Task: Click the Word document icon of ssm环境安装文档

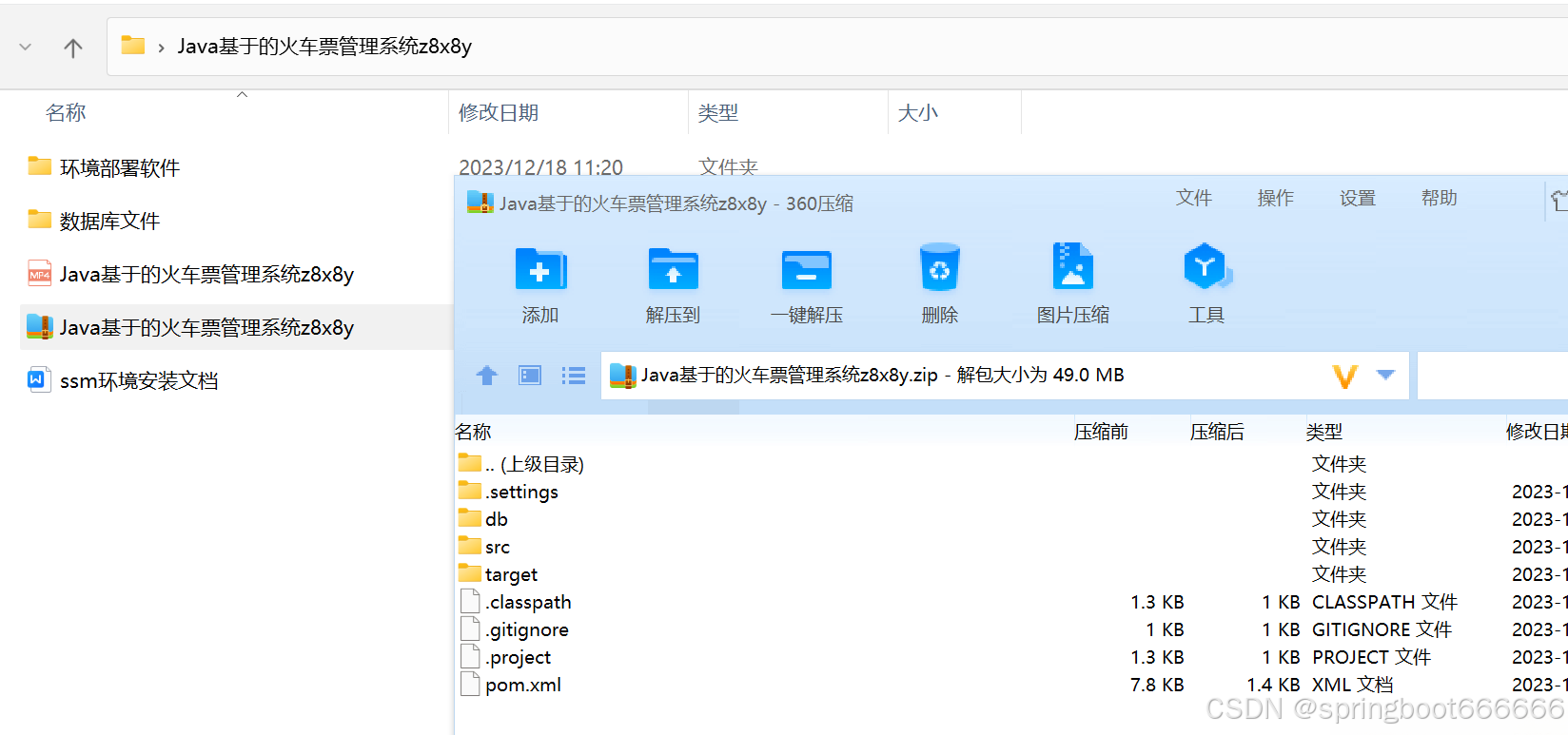Action: [x=39, y=379]
